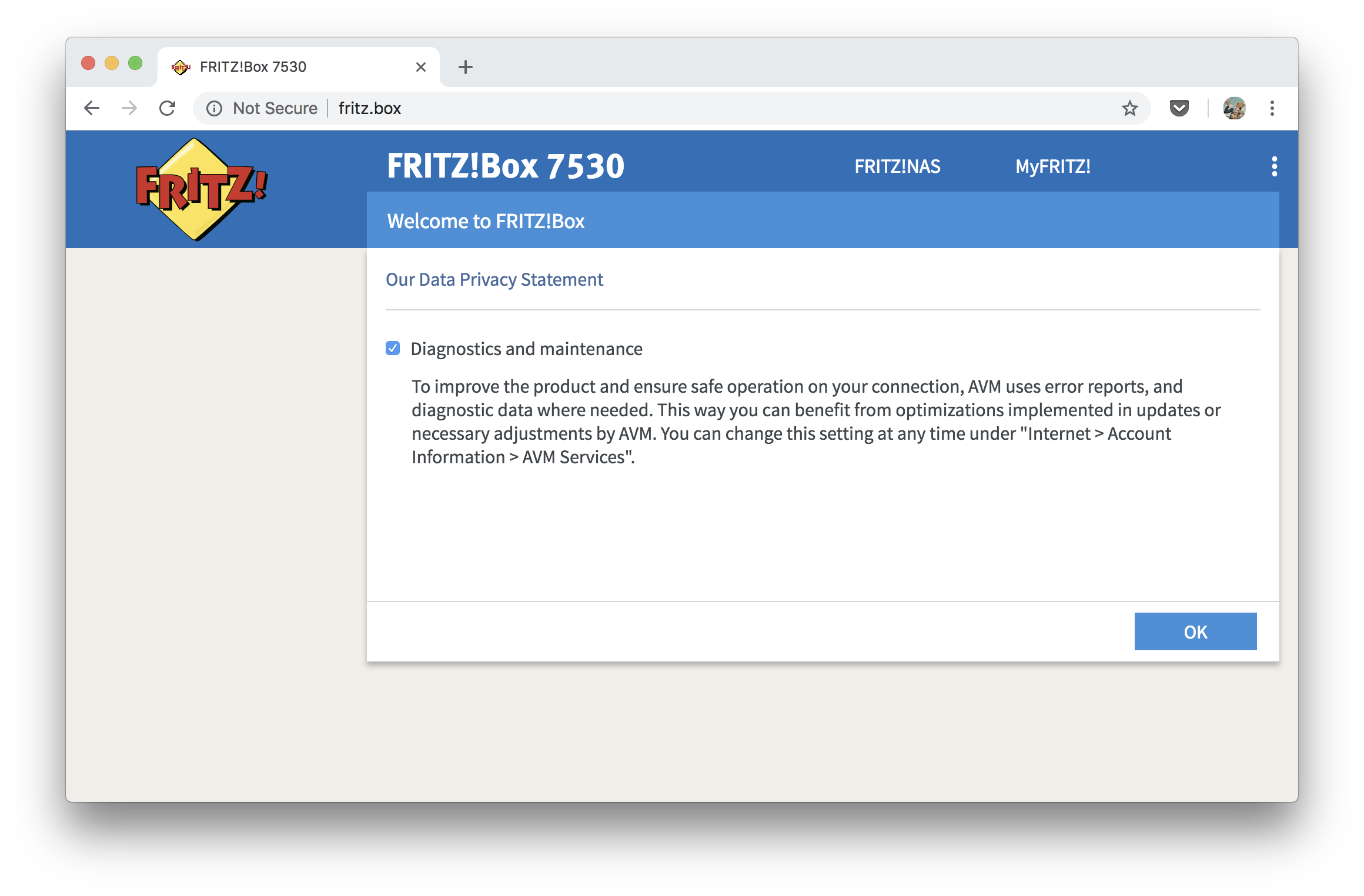The width and height of the screenshot is (1364, 896).
Task: Open Our Data Privacy Statement link
Action: pyautogui.click(x=494, y=280)
